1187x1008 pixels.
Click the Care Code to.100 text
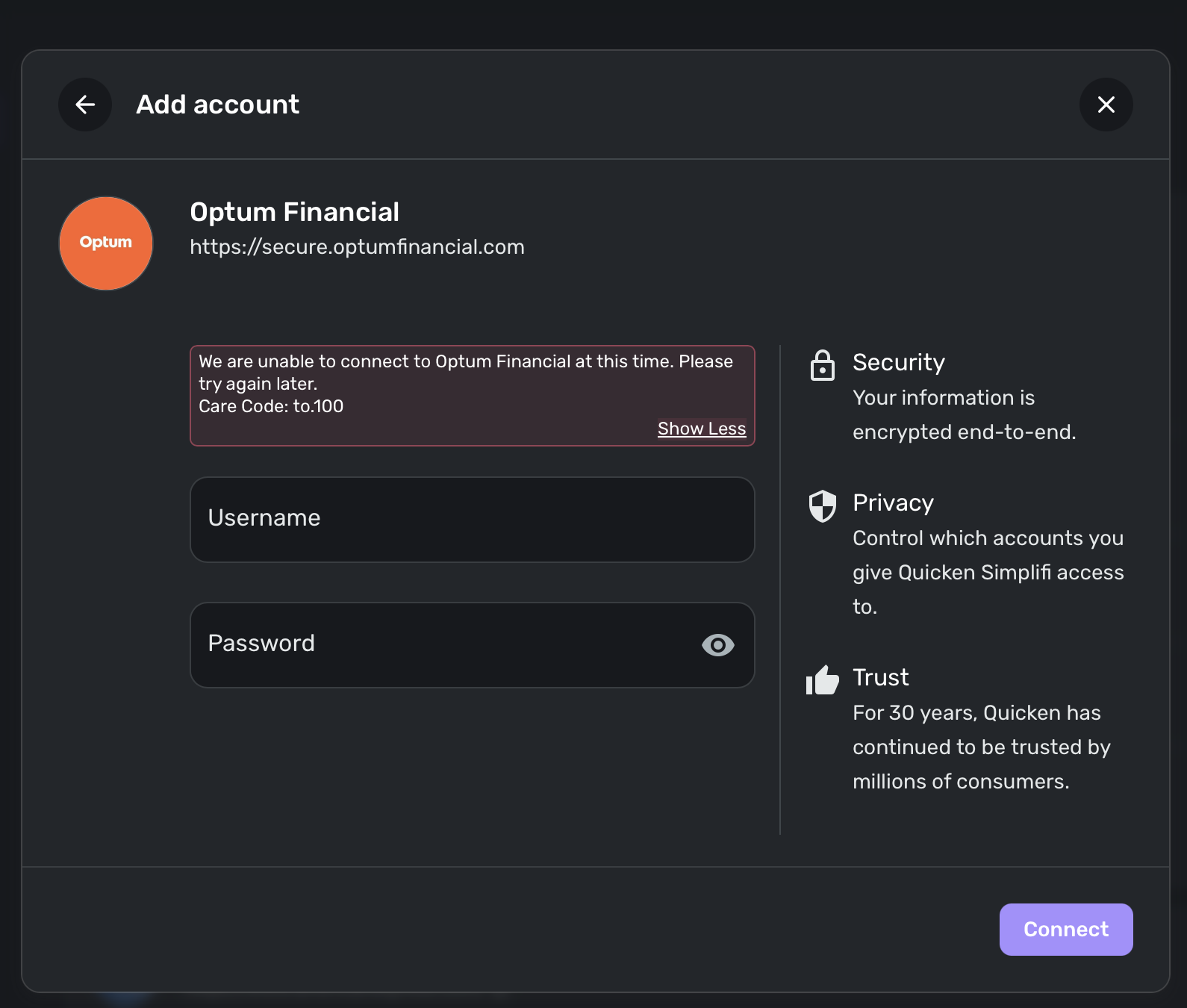pos(271,406)
